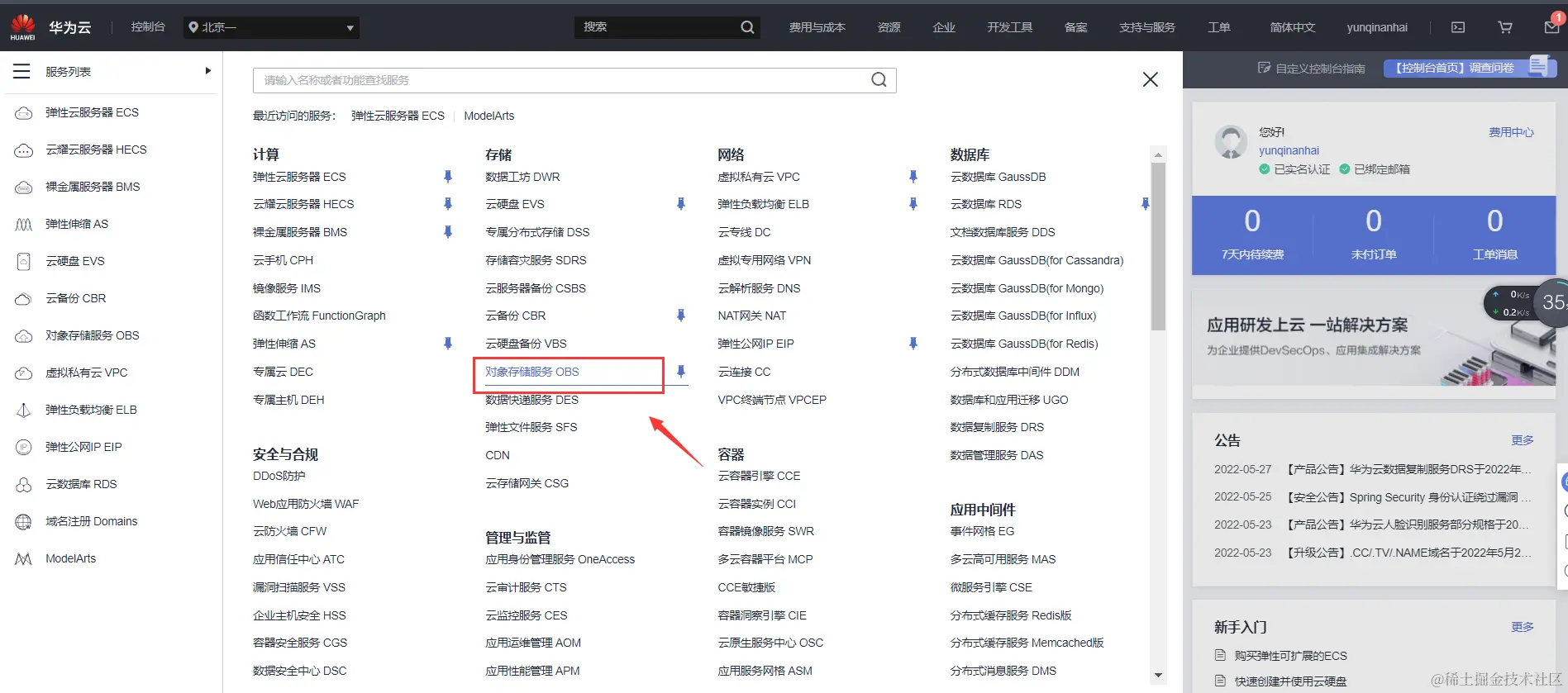Click the OBS sidebar icon

coord(24,336)
